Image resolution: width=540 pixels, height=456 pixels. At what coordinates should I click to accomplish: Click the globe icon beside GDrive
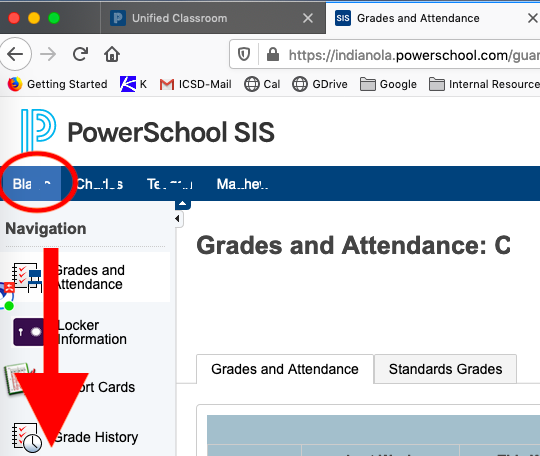[x=300, y=84]
